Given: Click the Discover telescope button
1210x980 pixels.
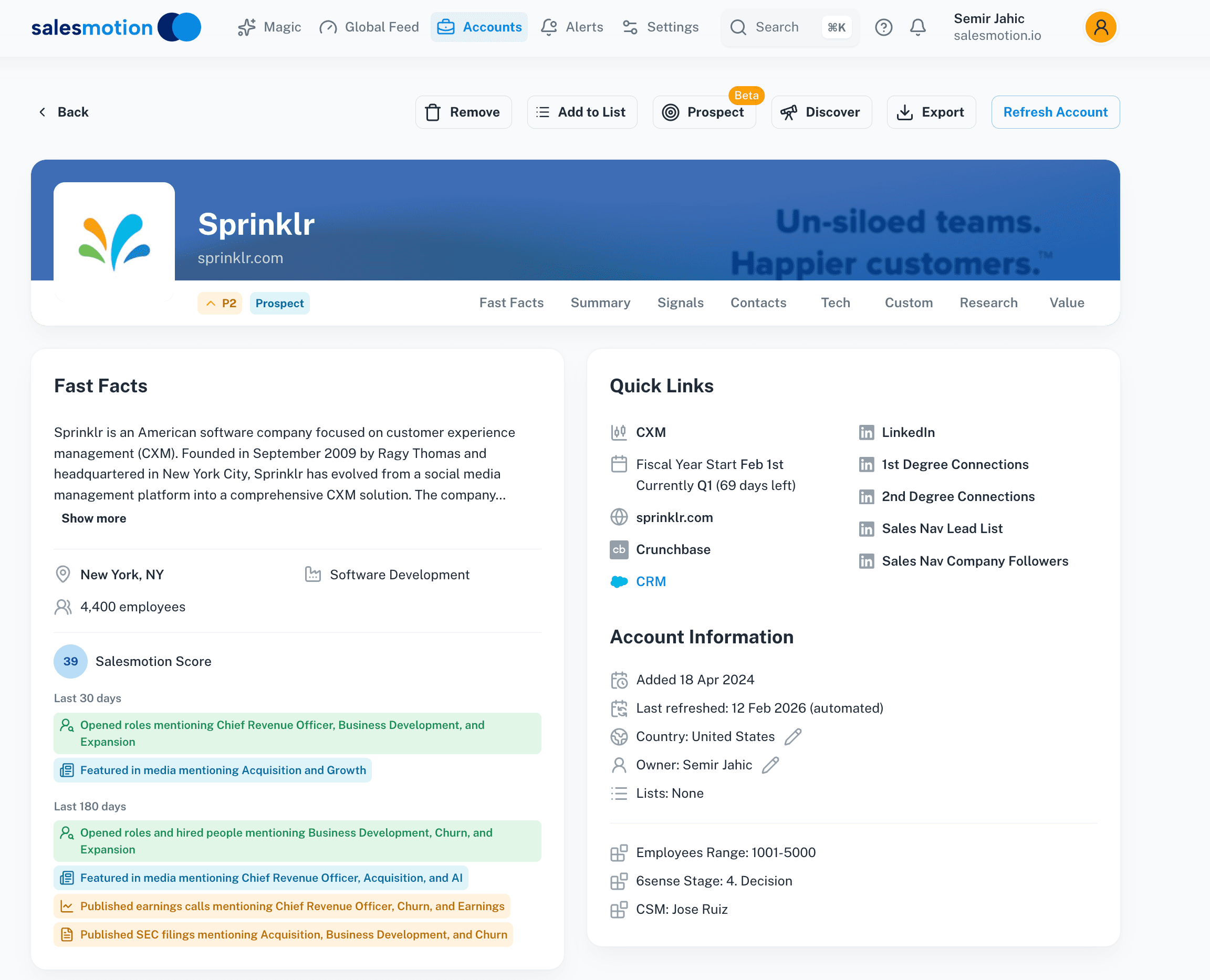Looking at the screenshot, I should 821,112.
